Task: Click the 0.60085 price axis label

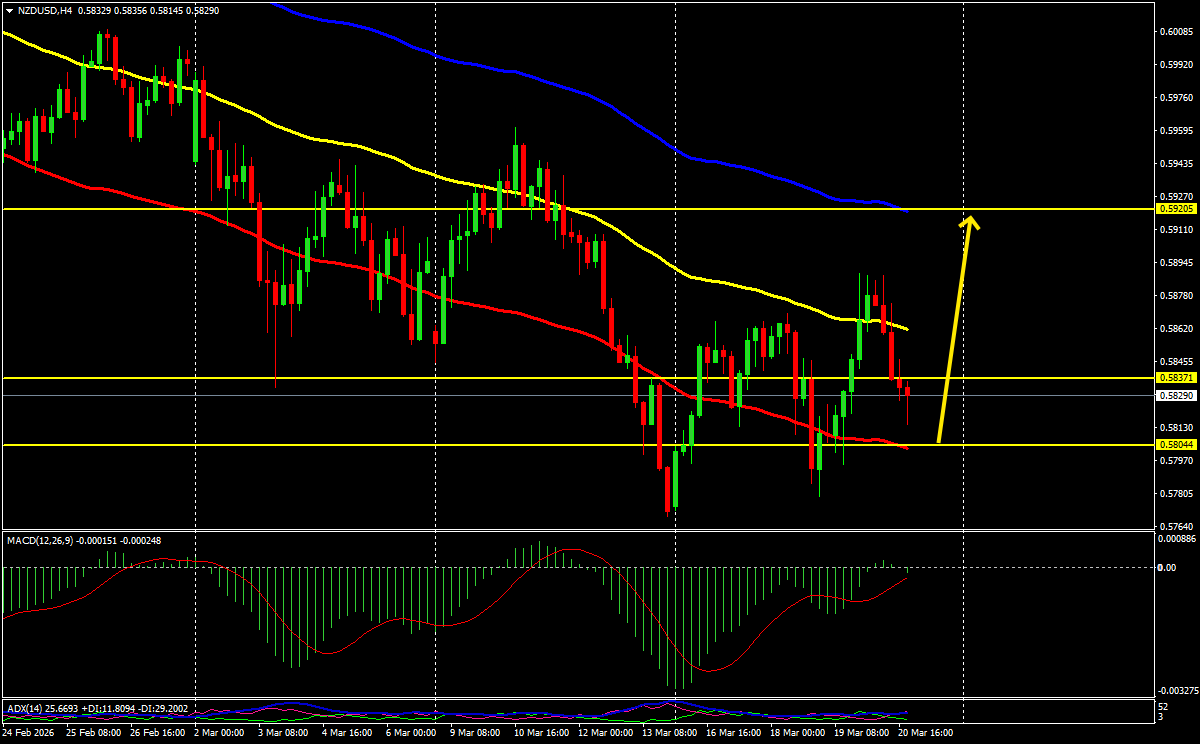Action: pyautogui.click(x=1176, y=32)
